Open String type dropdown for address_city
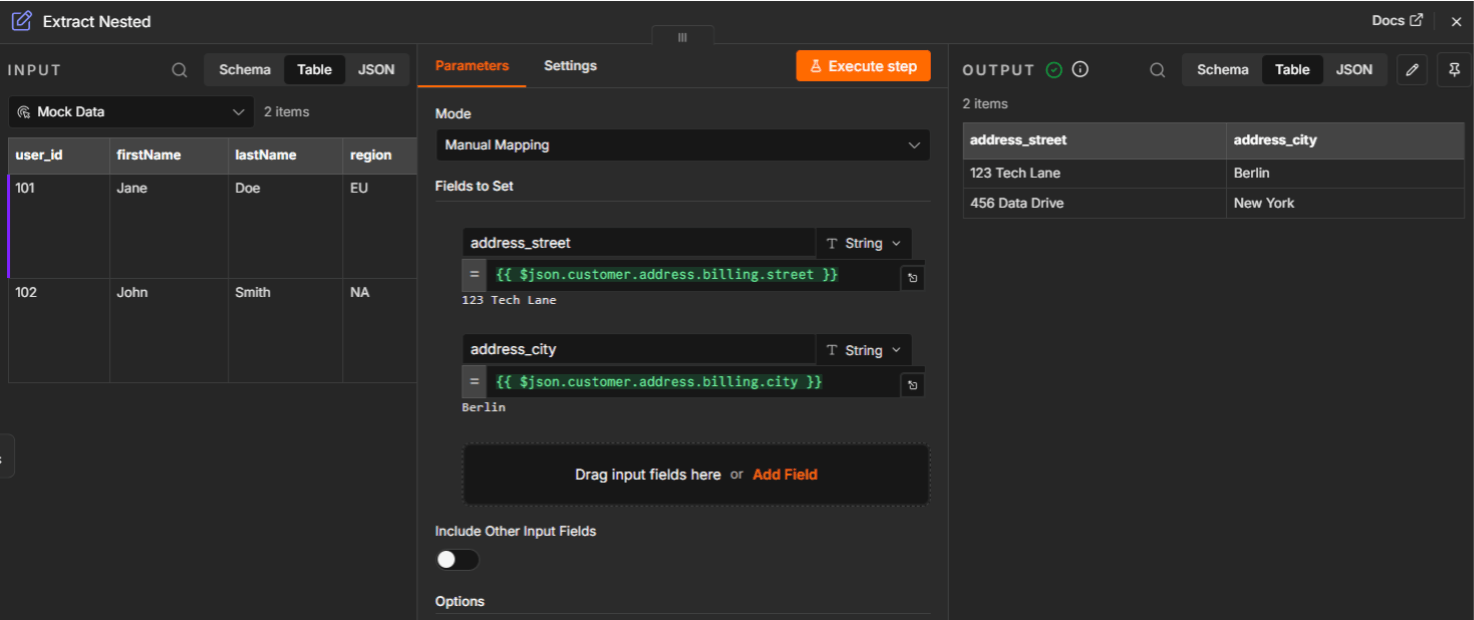 (864, 350)
